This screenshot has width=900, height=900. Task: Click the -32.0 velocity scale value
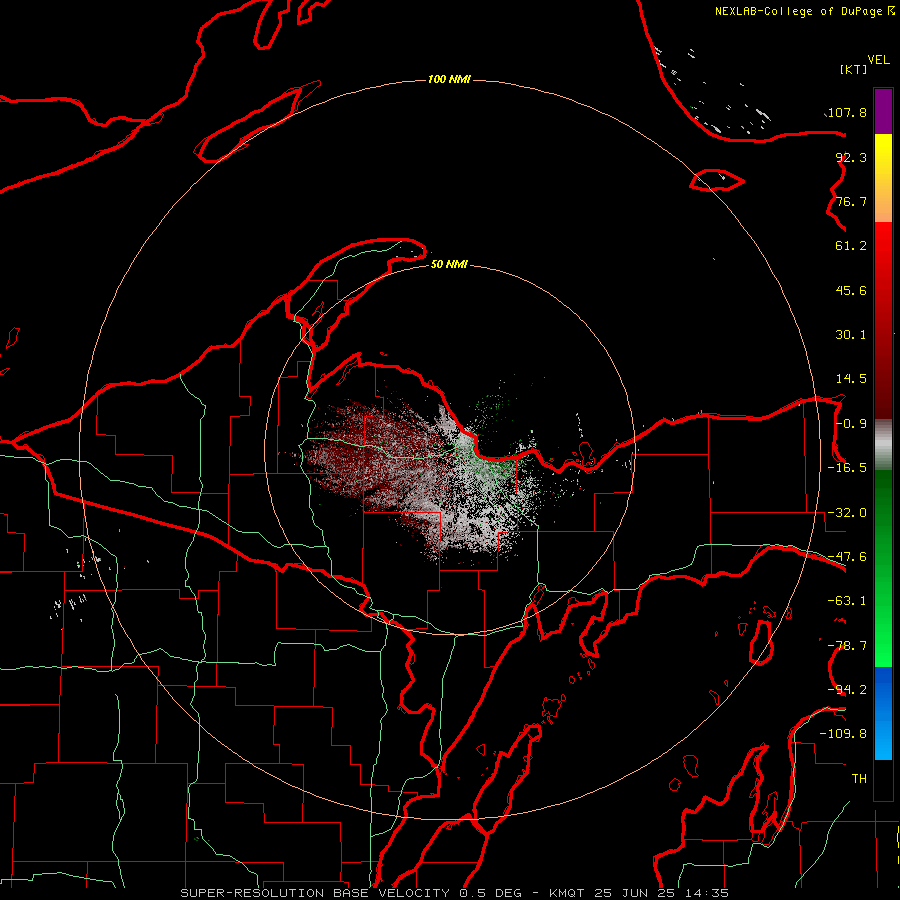click(x=847, y=513)
